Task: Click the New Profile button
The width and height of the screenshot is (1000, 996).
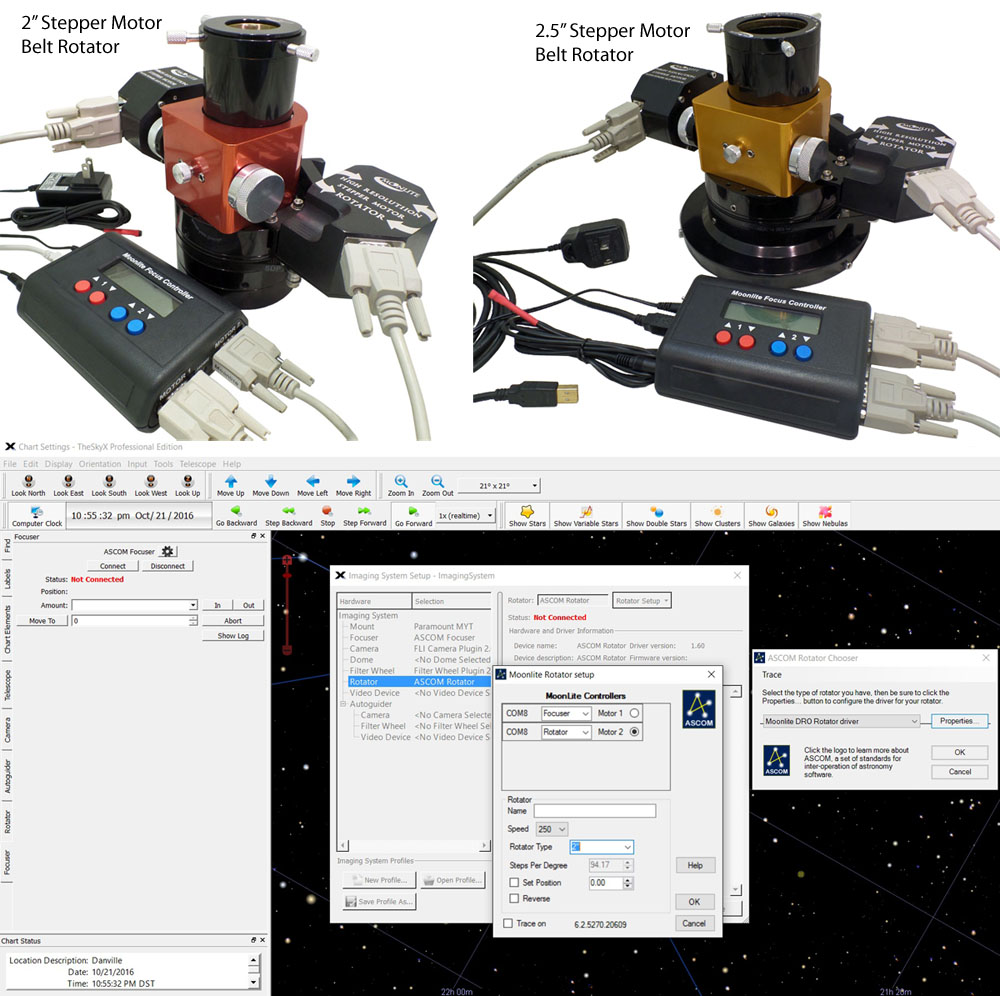Action: (379, 880)
